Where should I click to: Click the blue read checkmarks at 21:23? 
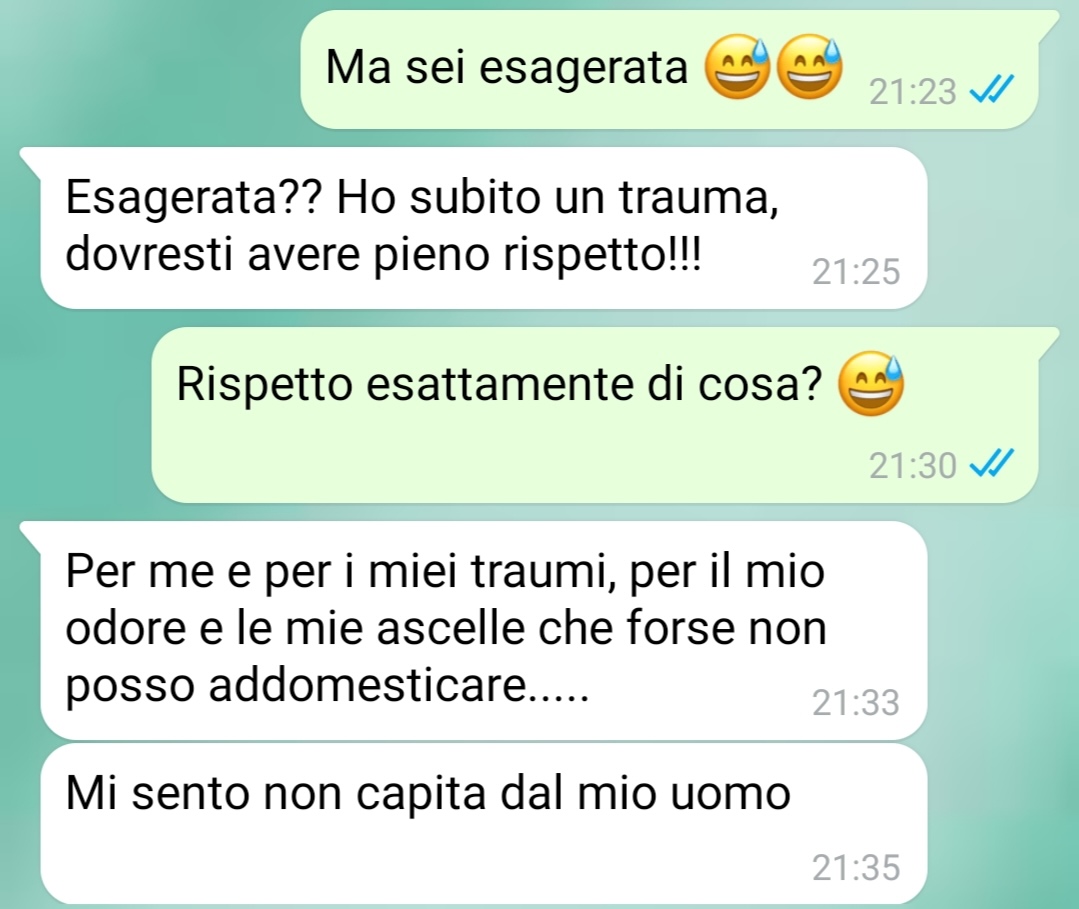click(x=992, y=89)
